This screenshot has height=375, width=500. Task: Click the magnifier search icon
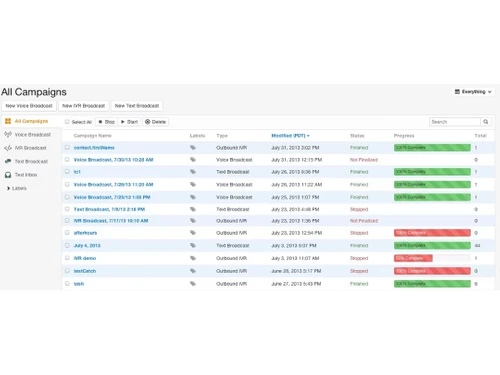[x=486, y=122]
